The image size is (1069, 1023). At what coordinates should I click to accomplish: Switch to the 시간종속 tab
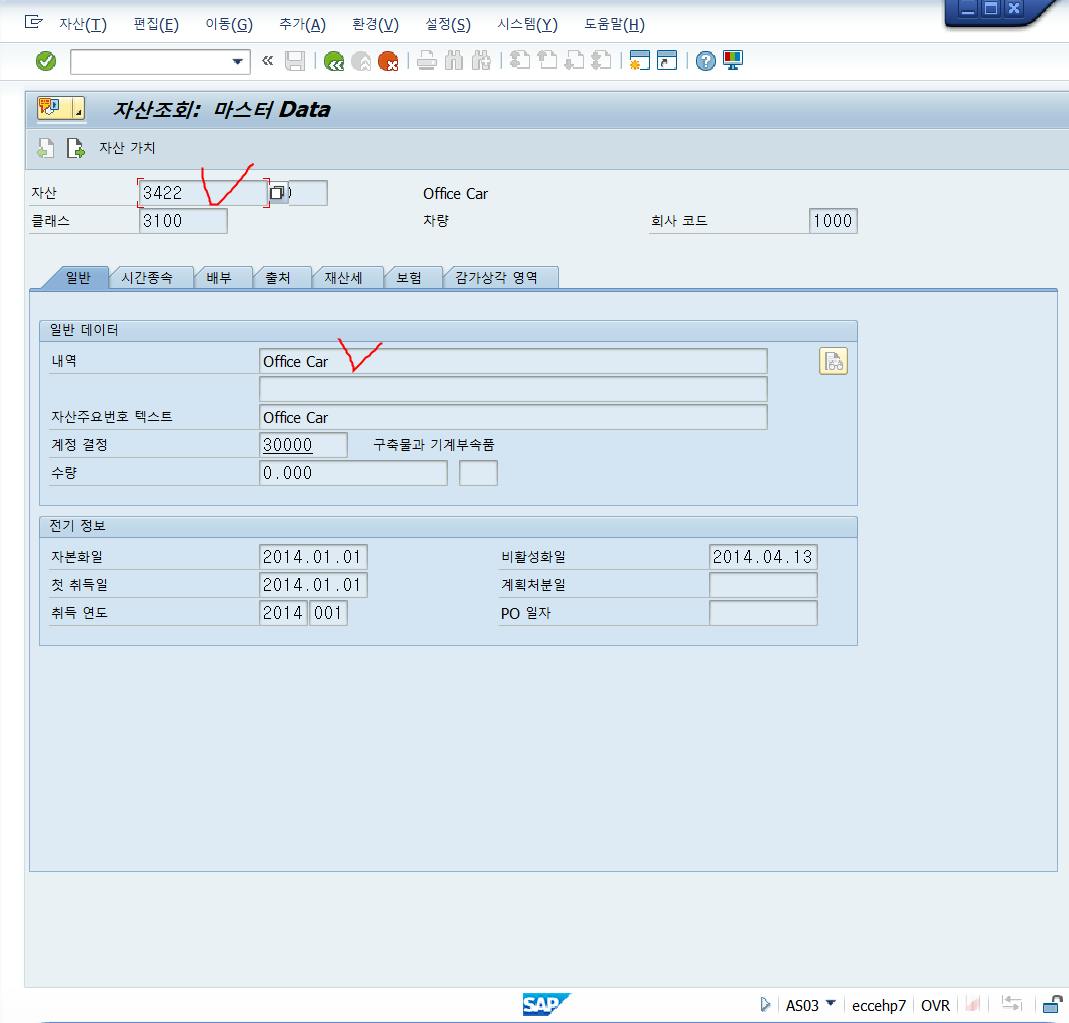[x=147, y=277]
